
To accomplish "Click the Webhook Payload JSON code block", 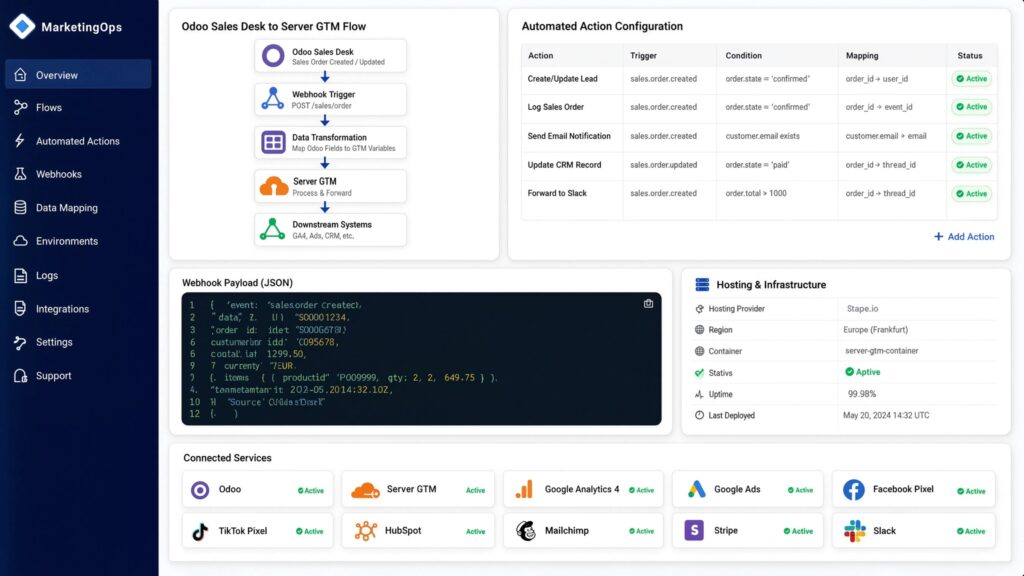I will pyautogui.click(x=421, y=359).
